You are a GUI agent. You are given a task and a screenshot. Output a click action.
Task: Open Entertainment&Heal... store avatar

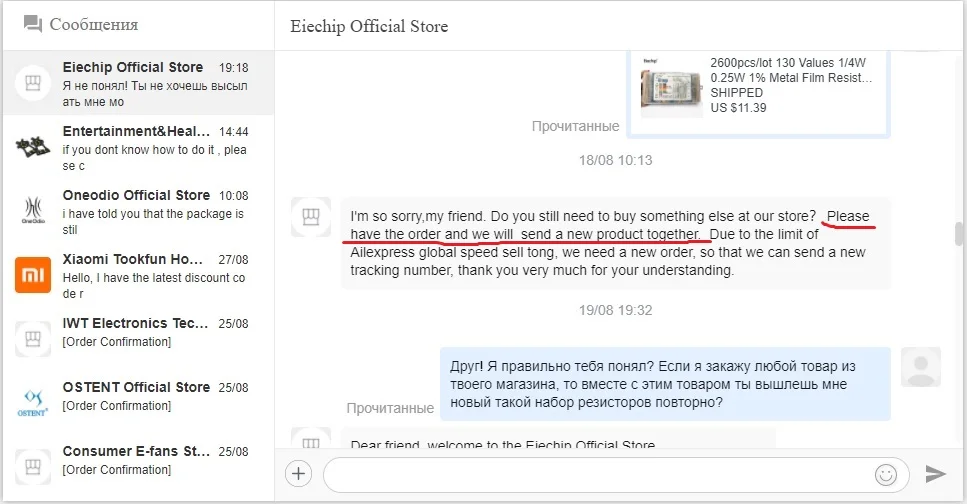click(x=33, y=147)
